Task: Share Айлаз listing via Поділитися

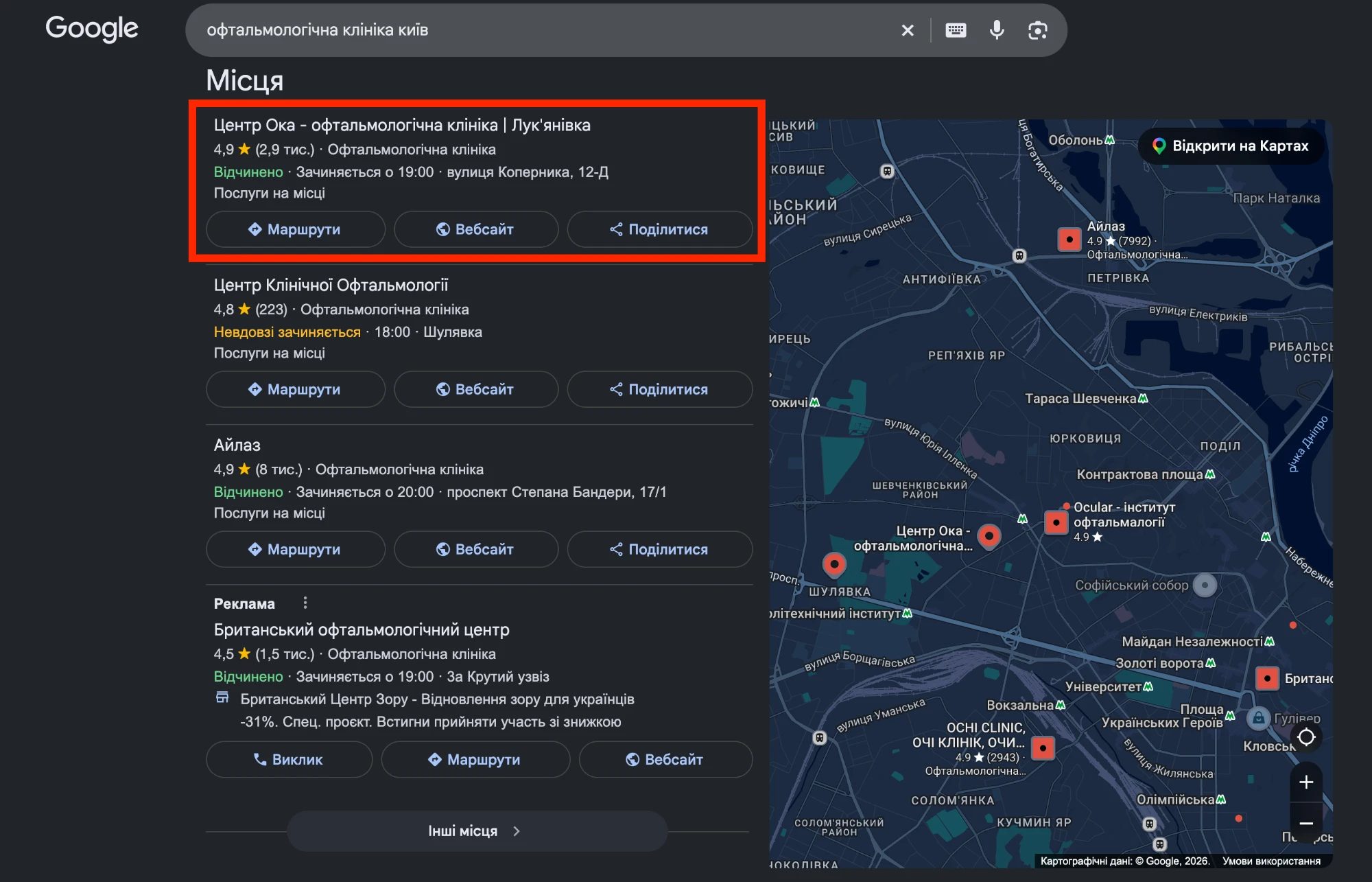Action: [659, 549]
